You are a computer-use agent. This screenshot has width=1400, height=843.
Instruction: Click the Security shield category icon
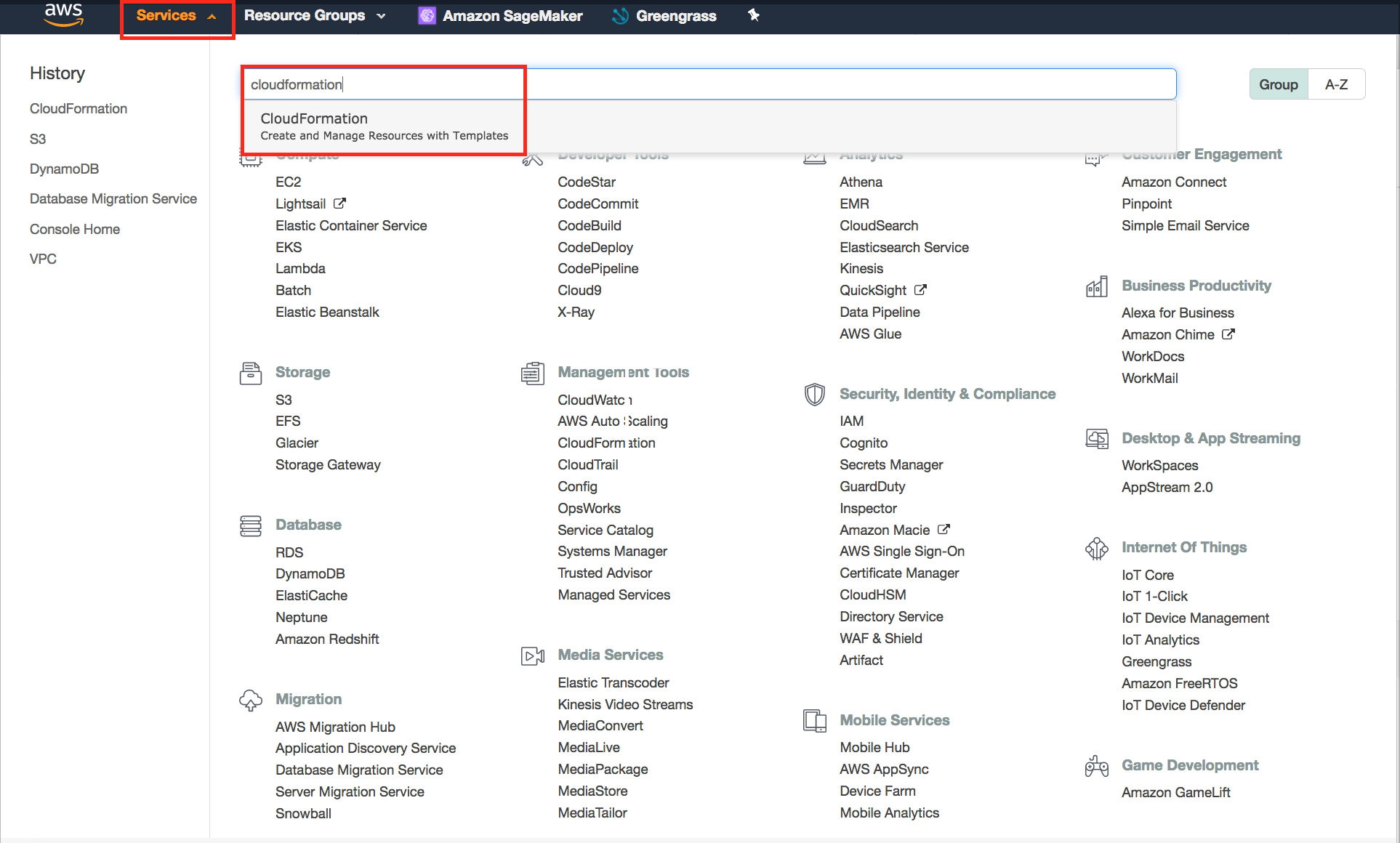[814, 395]
